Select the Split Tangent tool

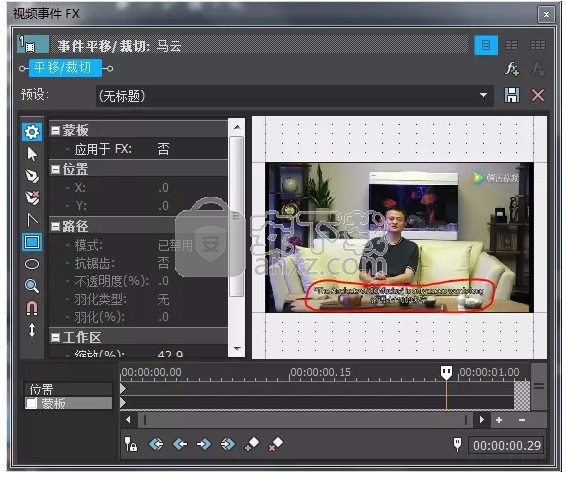[32, 220]
